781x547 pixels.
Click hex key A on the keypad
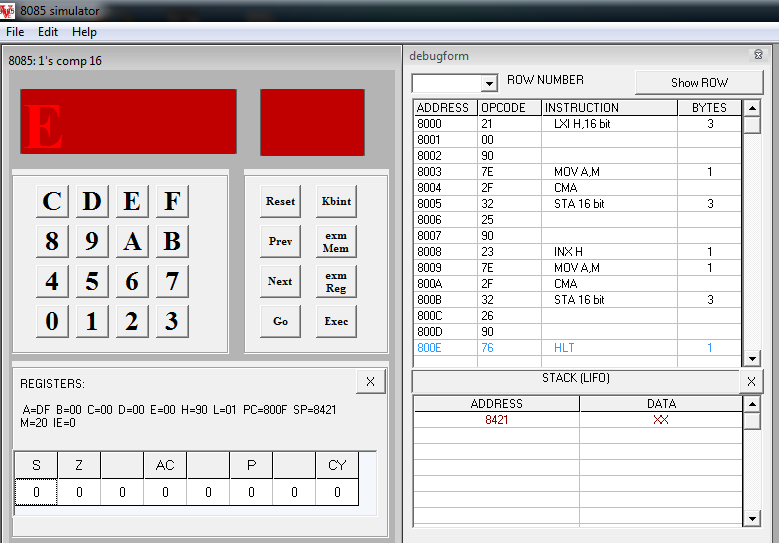point(132,241)
